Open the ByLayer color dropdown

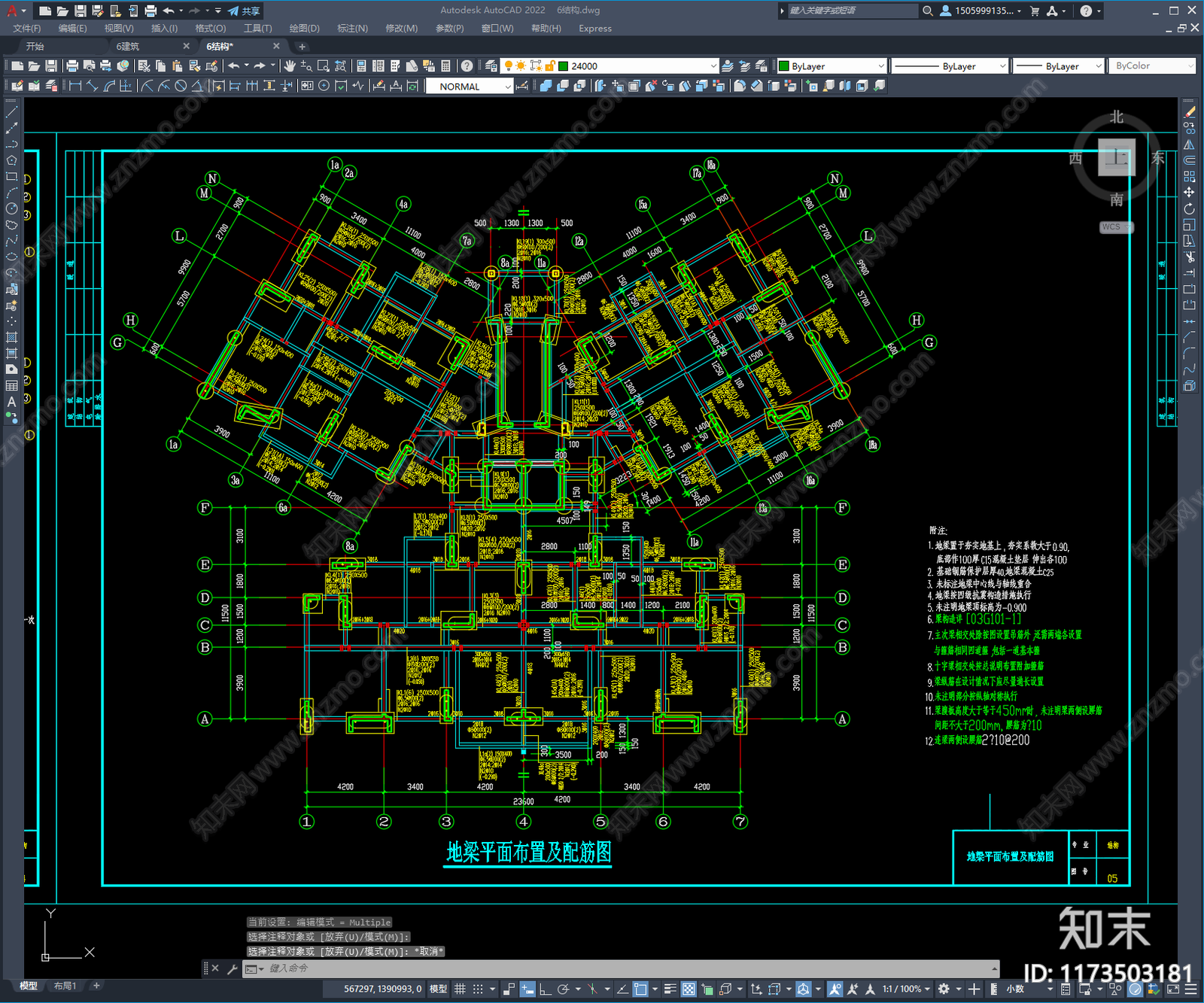(832, 66)
